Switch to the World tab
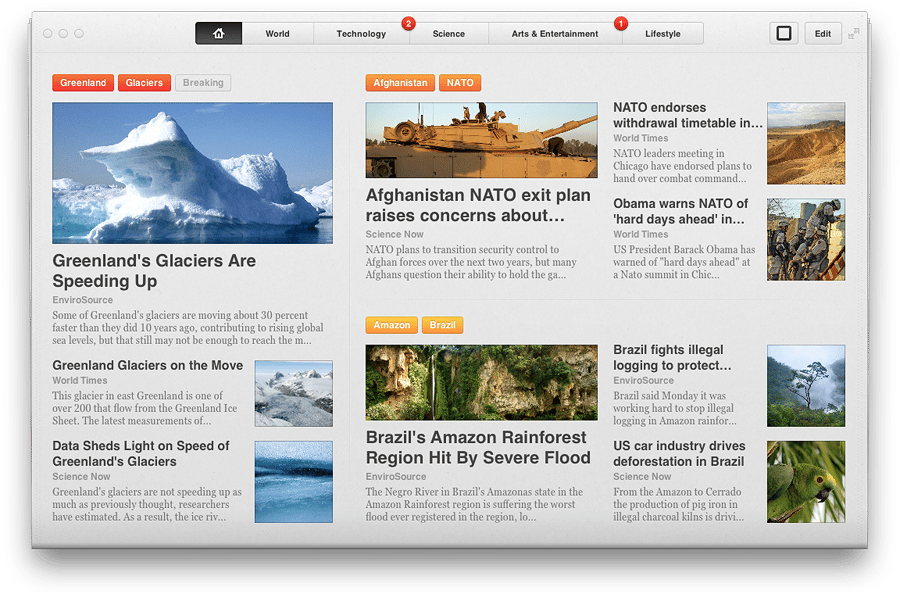 (x=277, y=34)
